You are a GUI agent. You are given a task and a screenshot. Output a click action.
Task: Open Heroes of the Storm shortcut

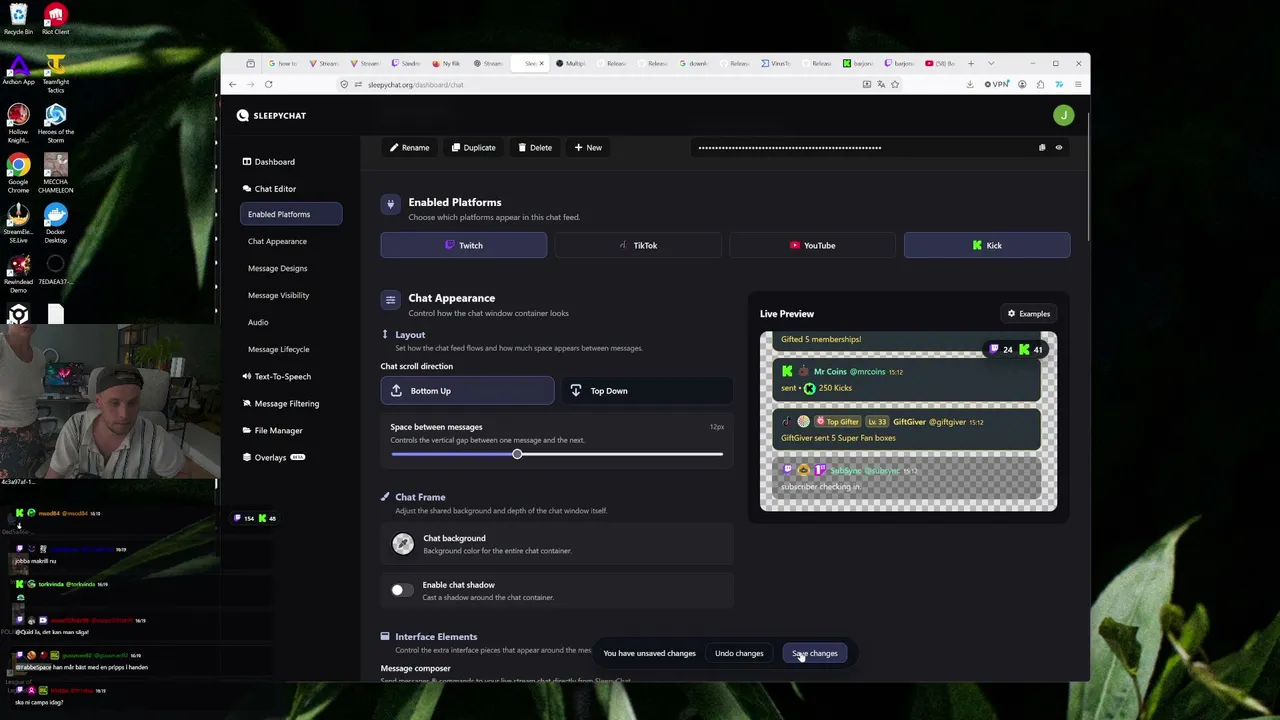[55, 123]
